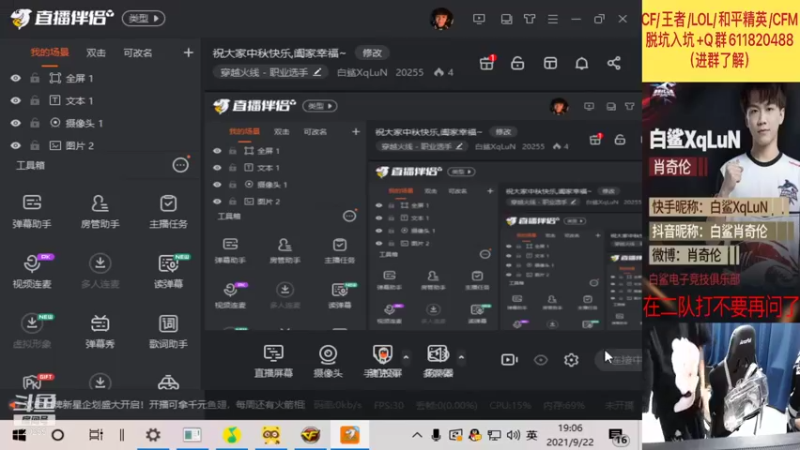800x450 pixels.
Task: Click the FPS:30 status readout
Action: pos(389,405)
